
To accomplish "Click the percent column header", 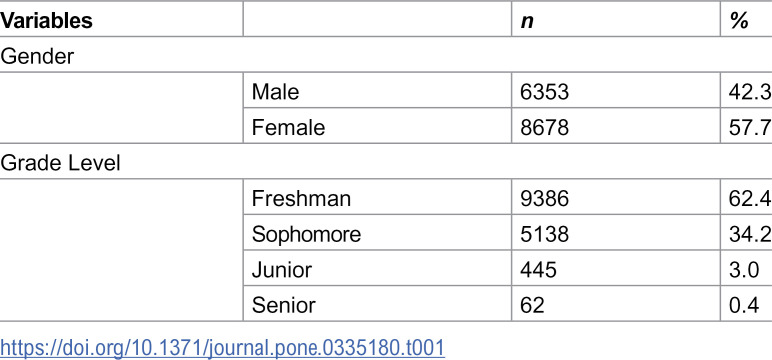I will [740, 21].
